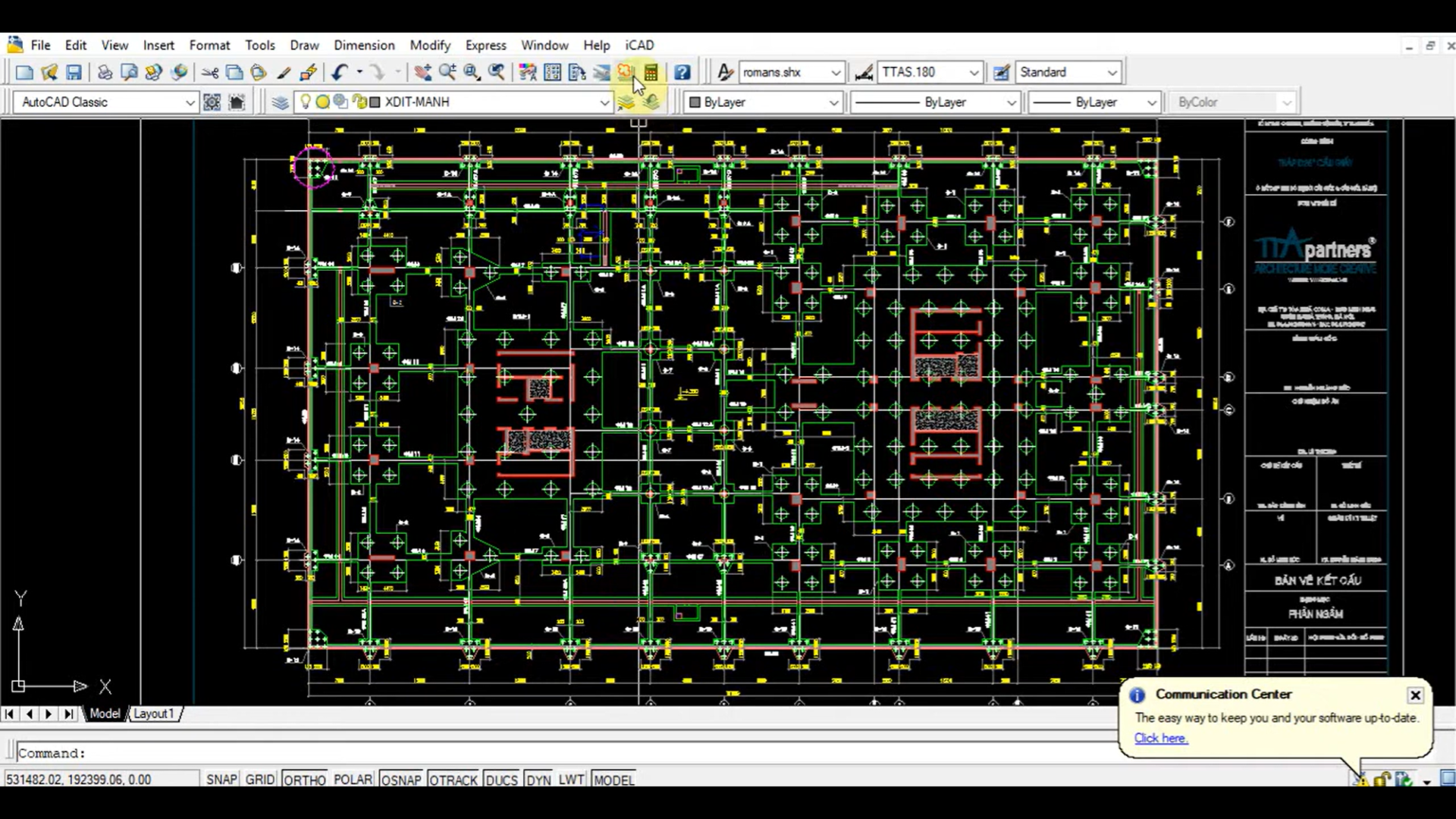Viewport: 1456px width, 819px height.
Task: Click the Workspace Settings gear icon
Action: coord(212,102)
